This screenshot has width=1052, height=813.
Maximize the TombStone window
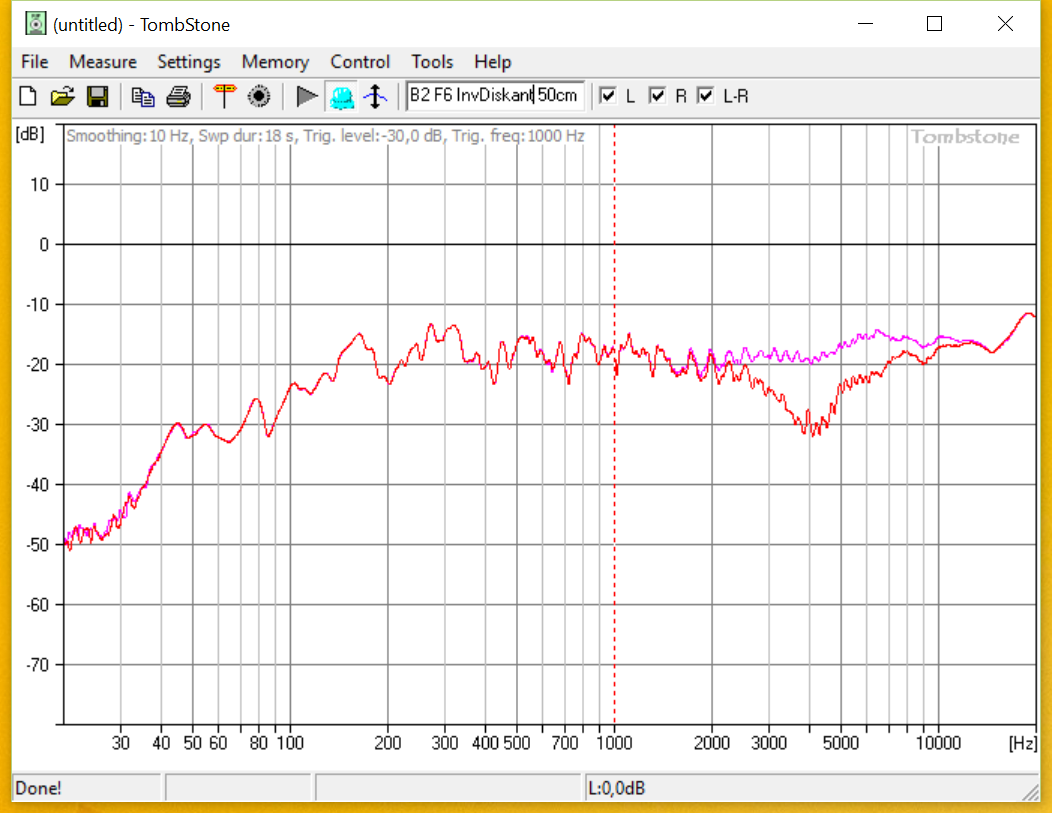click(x=934, y=24)
